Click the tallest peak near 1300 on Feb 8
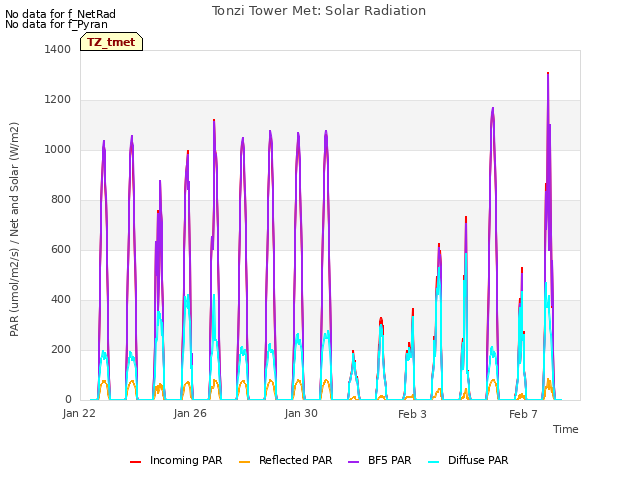The image size is (640, 480). (548, 73)
